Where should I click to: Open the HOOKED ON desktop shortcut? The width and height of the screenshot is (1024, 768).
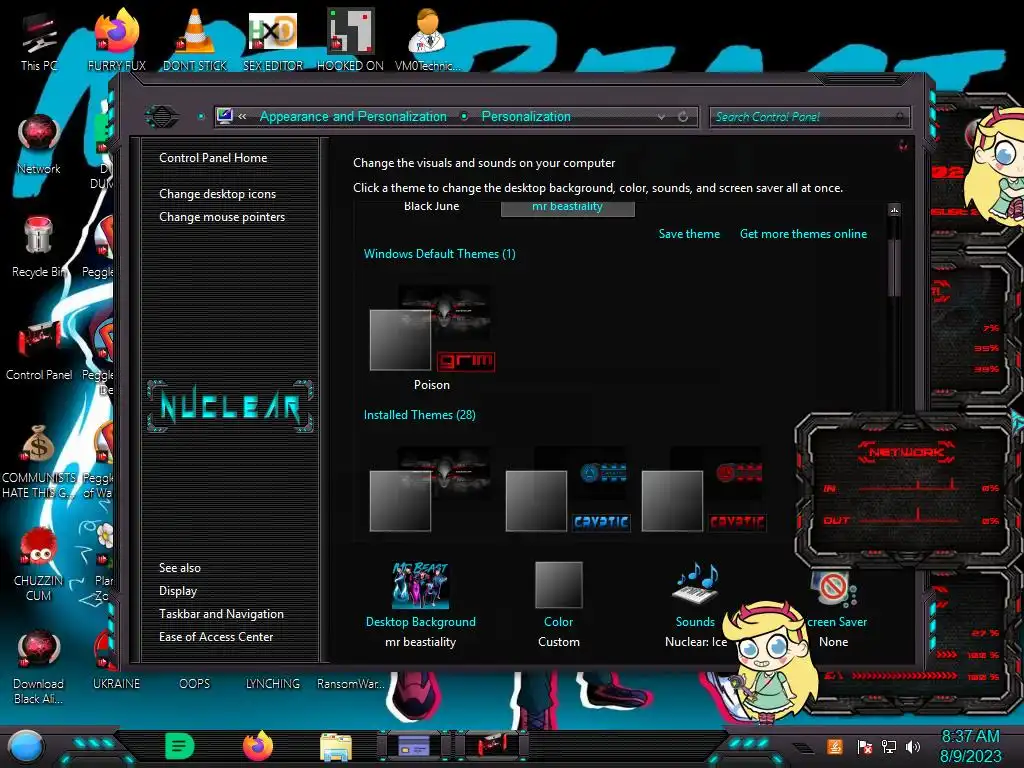point(350,41)
